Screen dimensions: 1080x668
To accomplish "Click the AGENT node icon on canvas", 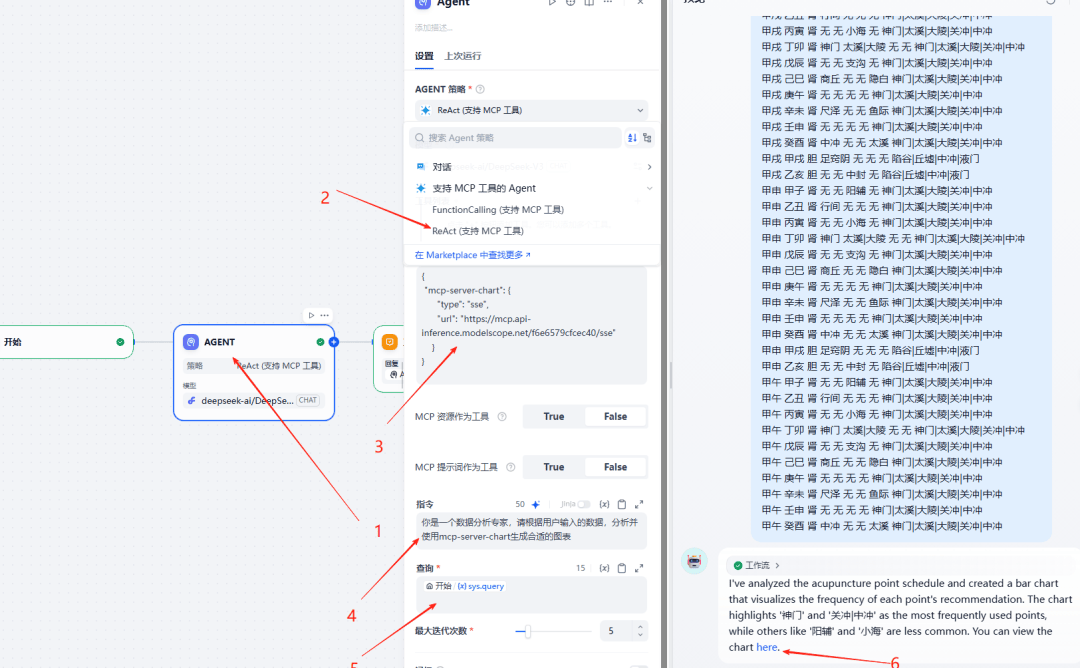I will click(x=191, y=342).
